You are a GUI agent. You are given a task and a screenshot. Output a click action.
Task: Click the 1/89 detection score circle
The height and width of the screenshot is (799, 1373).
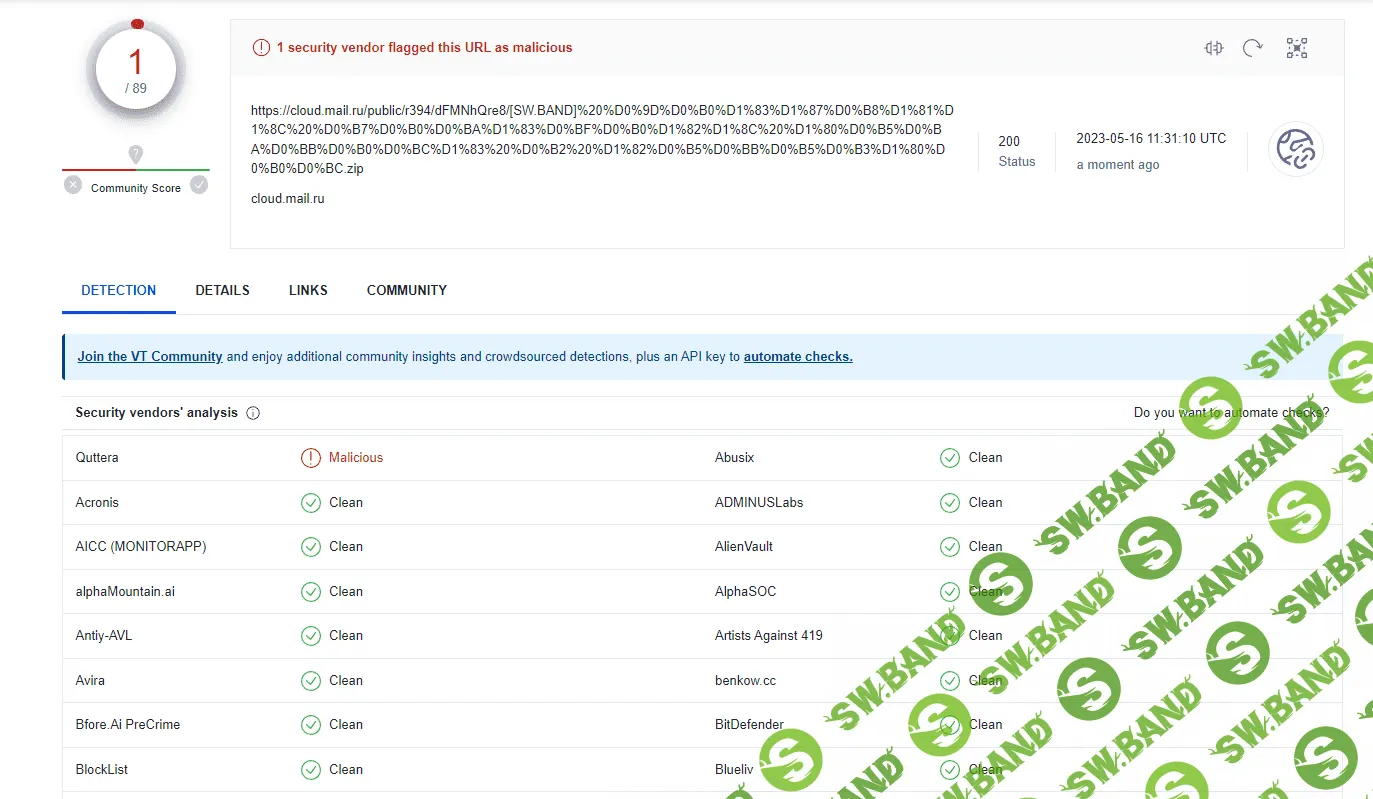pyautogui.click(x=136, y=70)
